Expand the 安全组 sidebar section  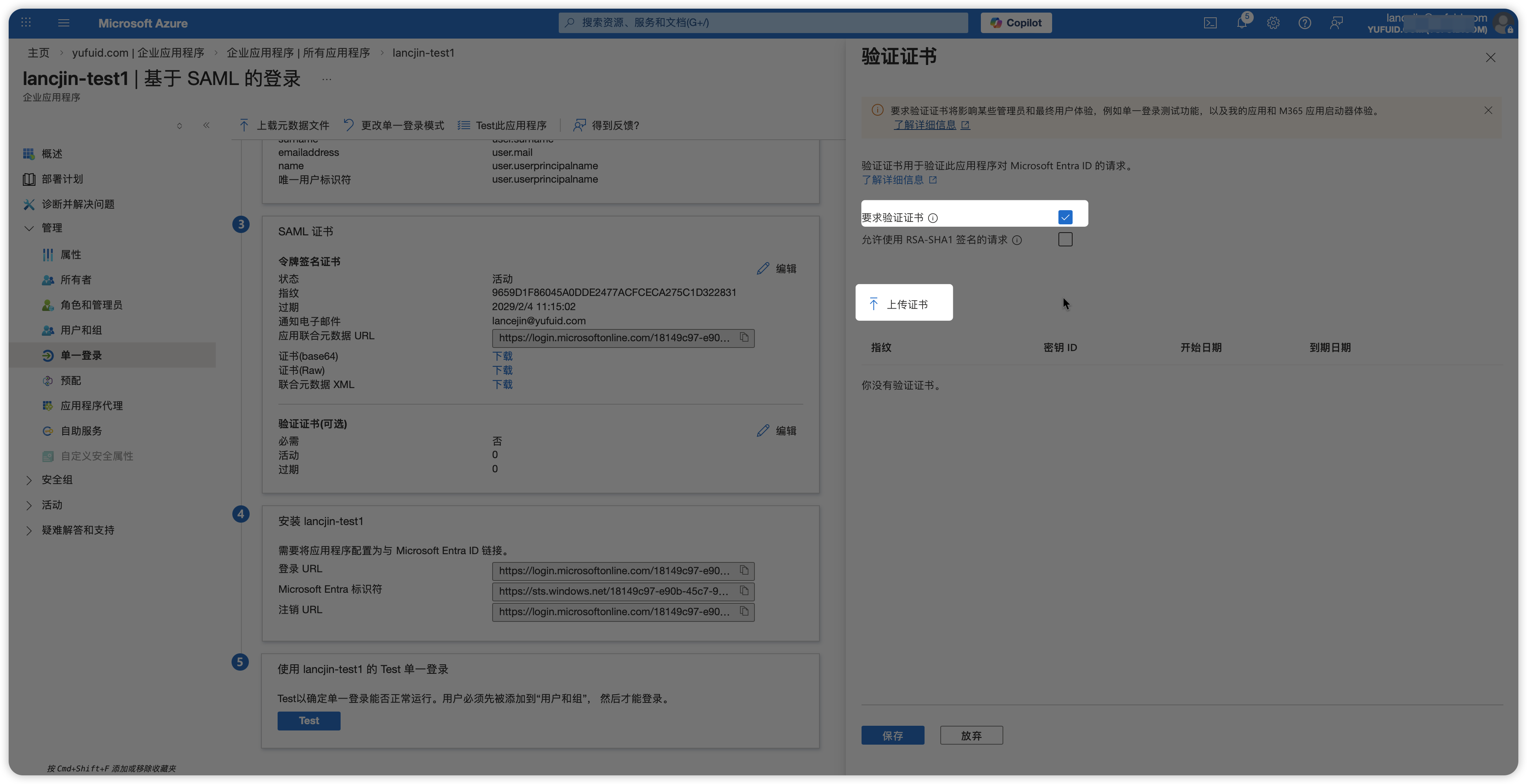pos(29,480)
